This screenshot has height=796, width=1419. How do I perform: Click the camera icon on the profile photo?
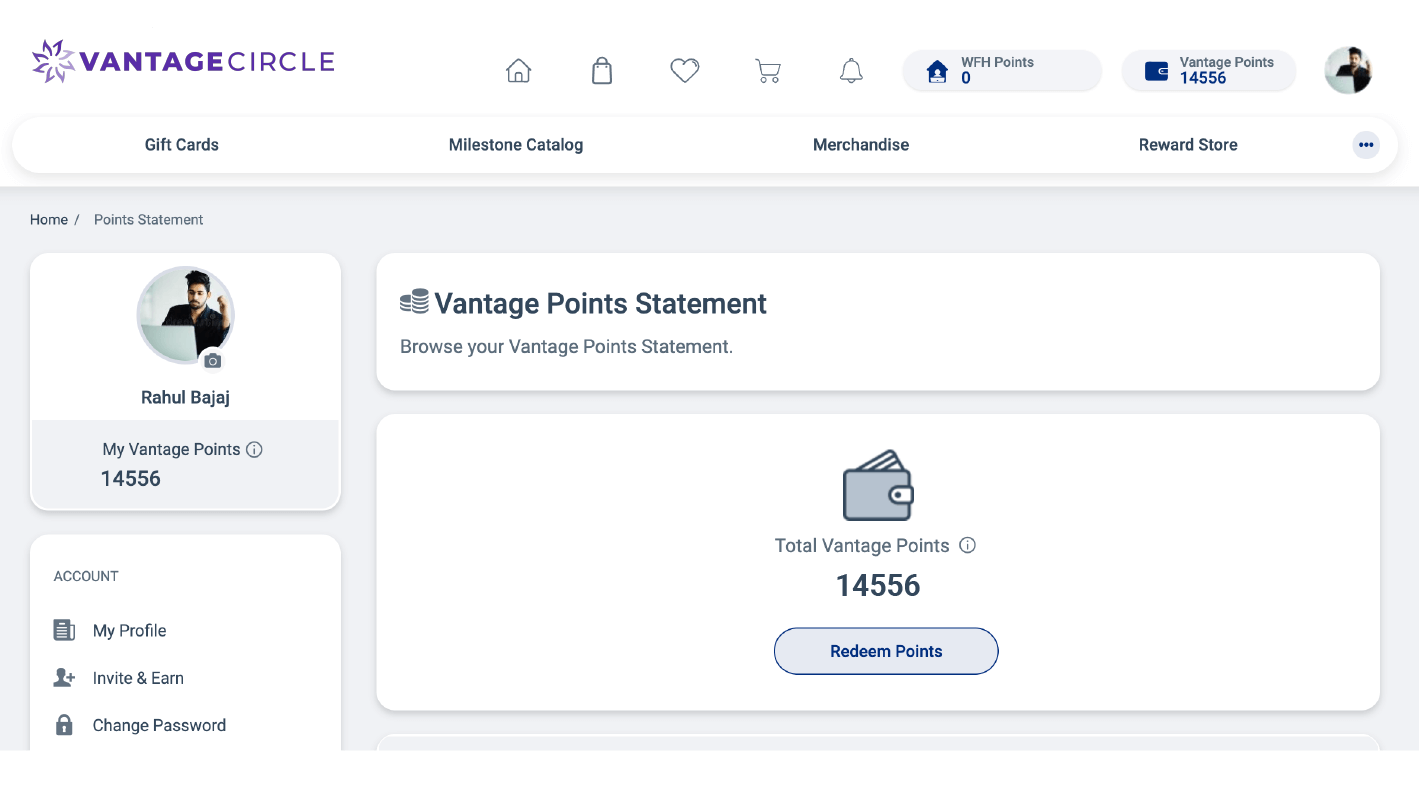[212, 360]
